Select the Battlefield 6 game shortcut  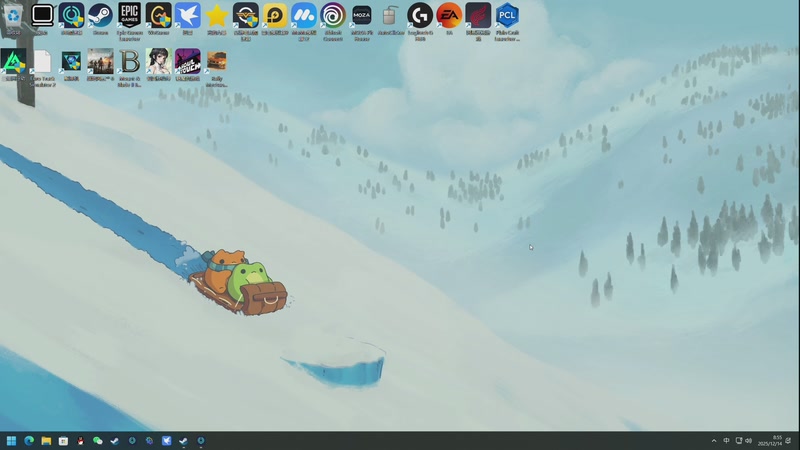pos(101,65)
